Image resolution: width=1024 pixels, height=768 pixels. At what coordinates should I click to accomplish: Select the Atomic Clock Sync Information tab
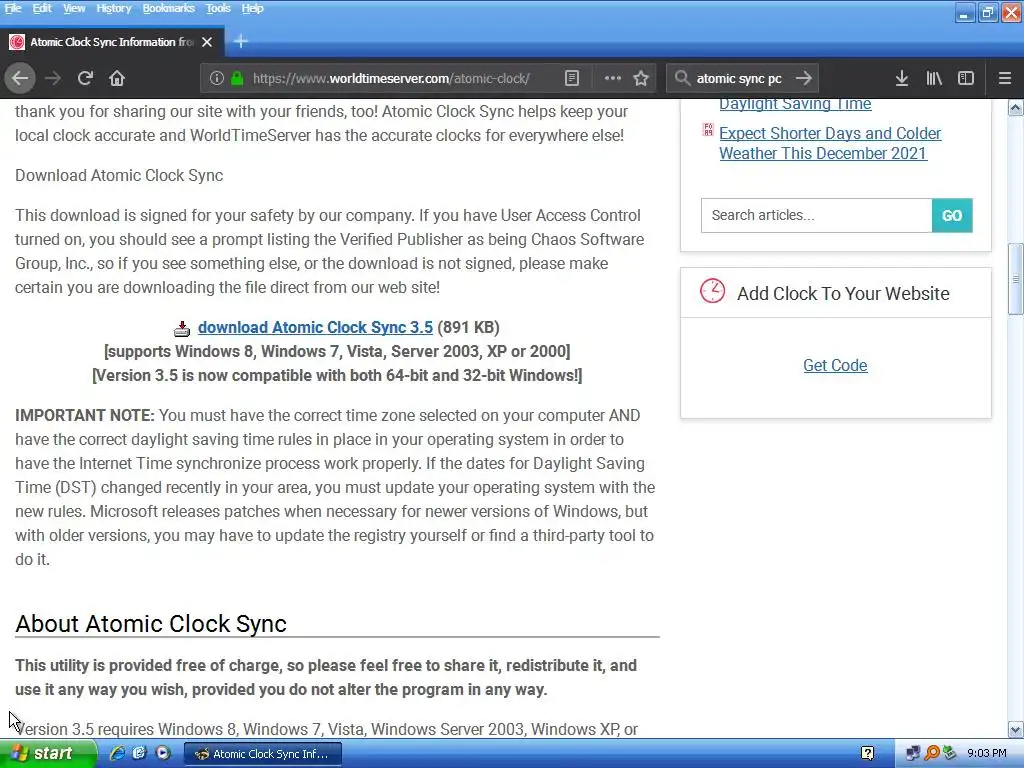click(112, 42)
